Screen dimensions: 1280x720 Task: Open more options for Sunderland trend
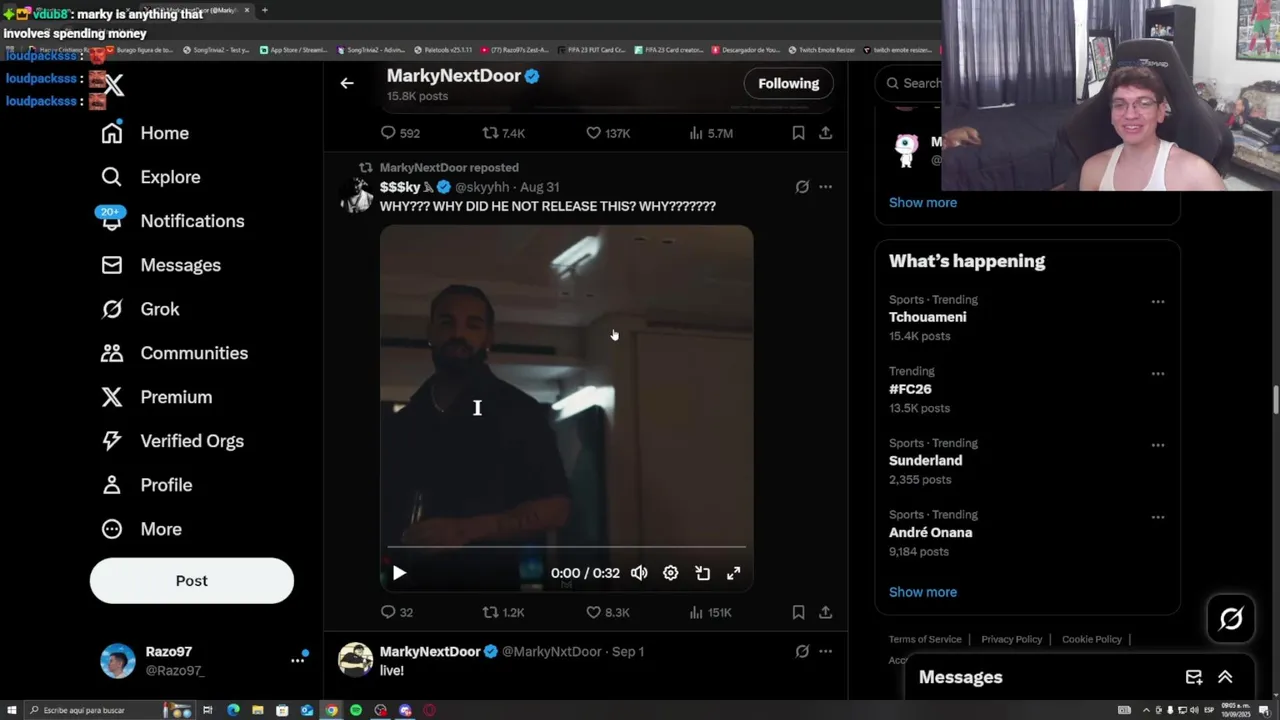tap(1157, 445)
